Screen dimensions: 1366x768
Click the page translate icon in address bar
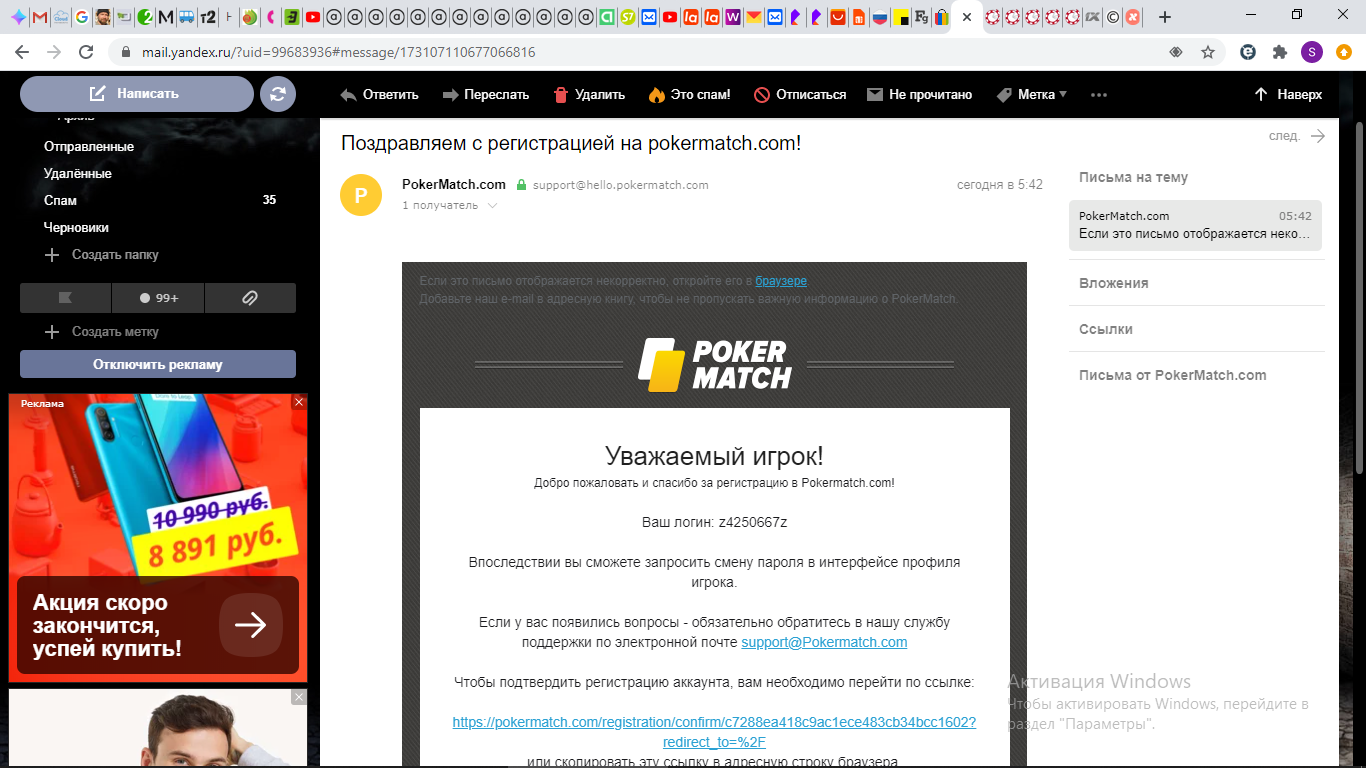coord(1176,52)
